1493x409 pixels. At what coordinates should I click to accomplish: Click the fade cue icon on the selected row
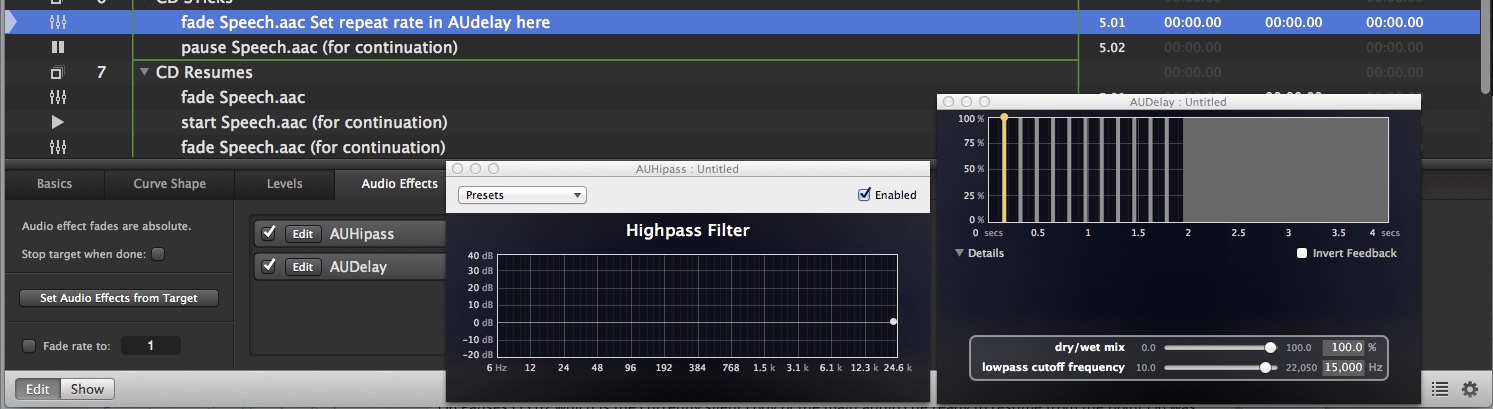coord(57,22)
